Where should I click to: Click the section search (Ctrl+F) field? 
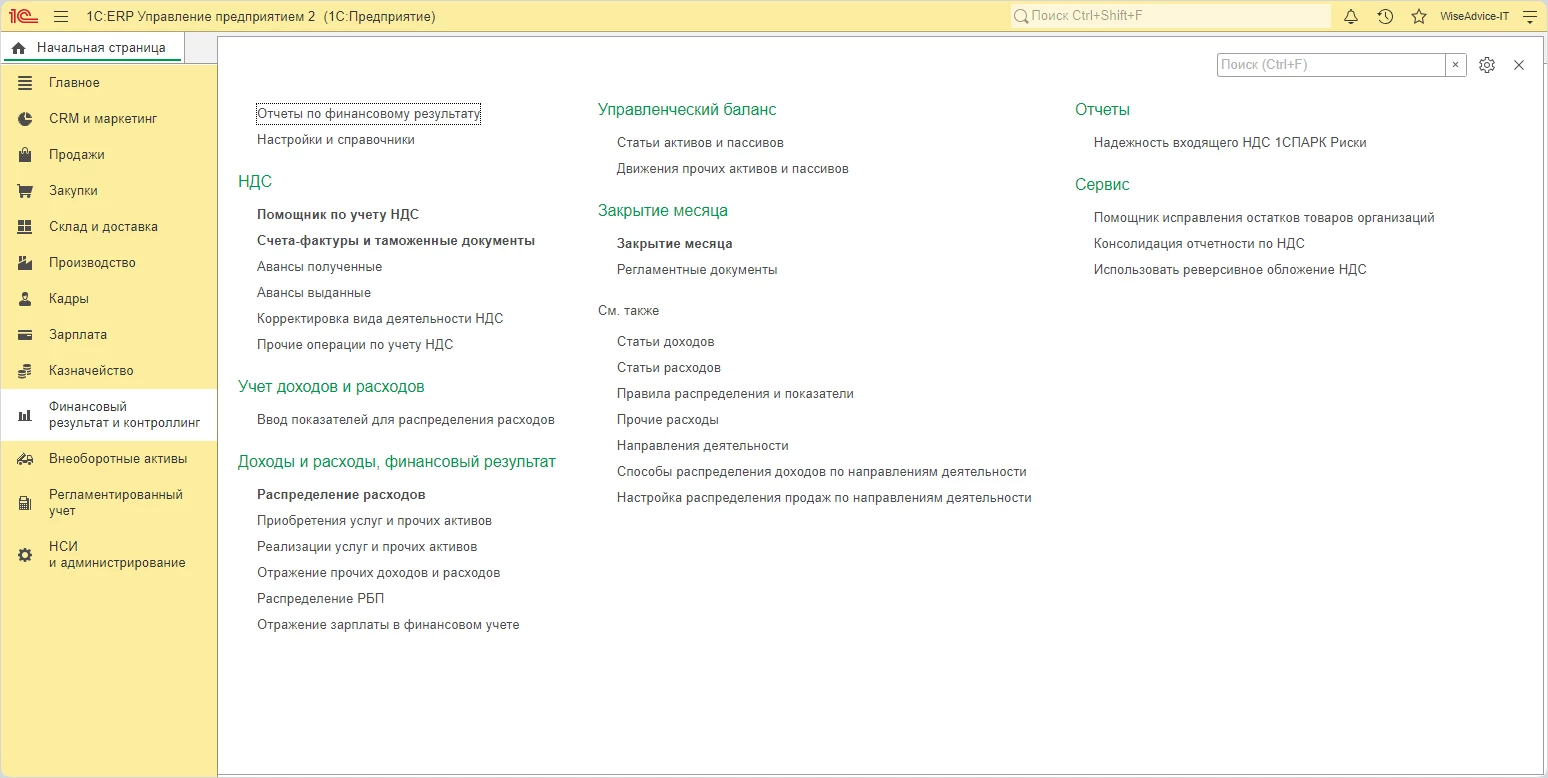1331,65
